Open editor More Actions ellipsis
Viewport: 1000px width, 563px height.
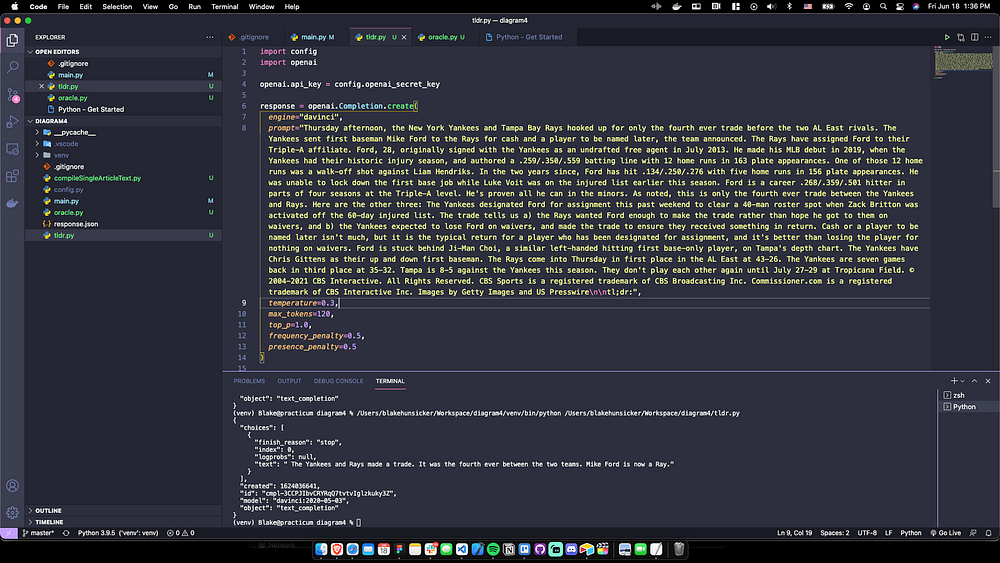tap(988, 37)
